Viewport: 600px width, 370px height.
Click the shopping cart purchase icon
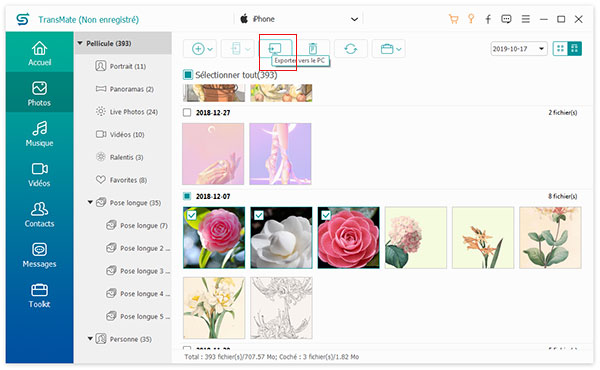click(453, 19)
